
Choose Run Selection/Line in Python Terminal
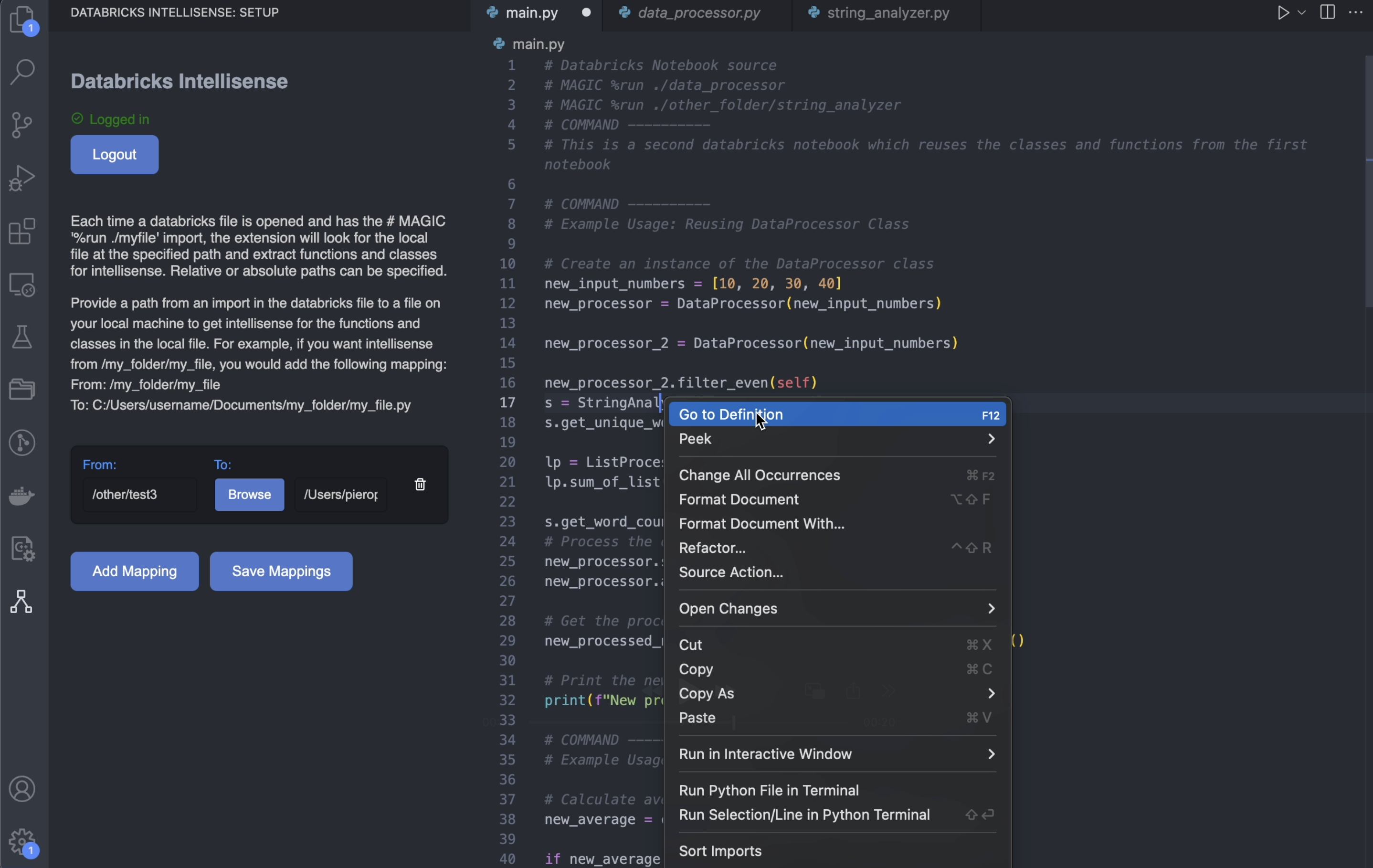click(837, 815)
